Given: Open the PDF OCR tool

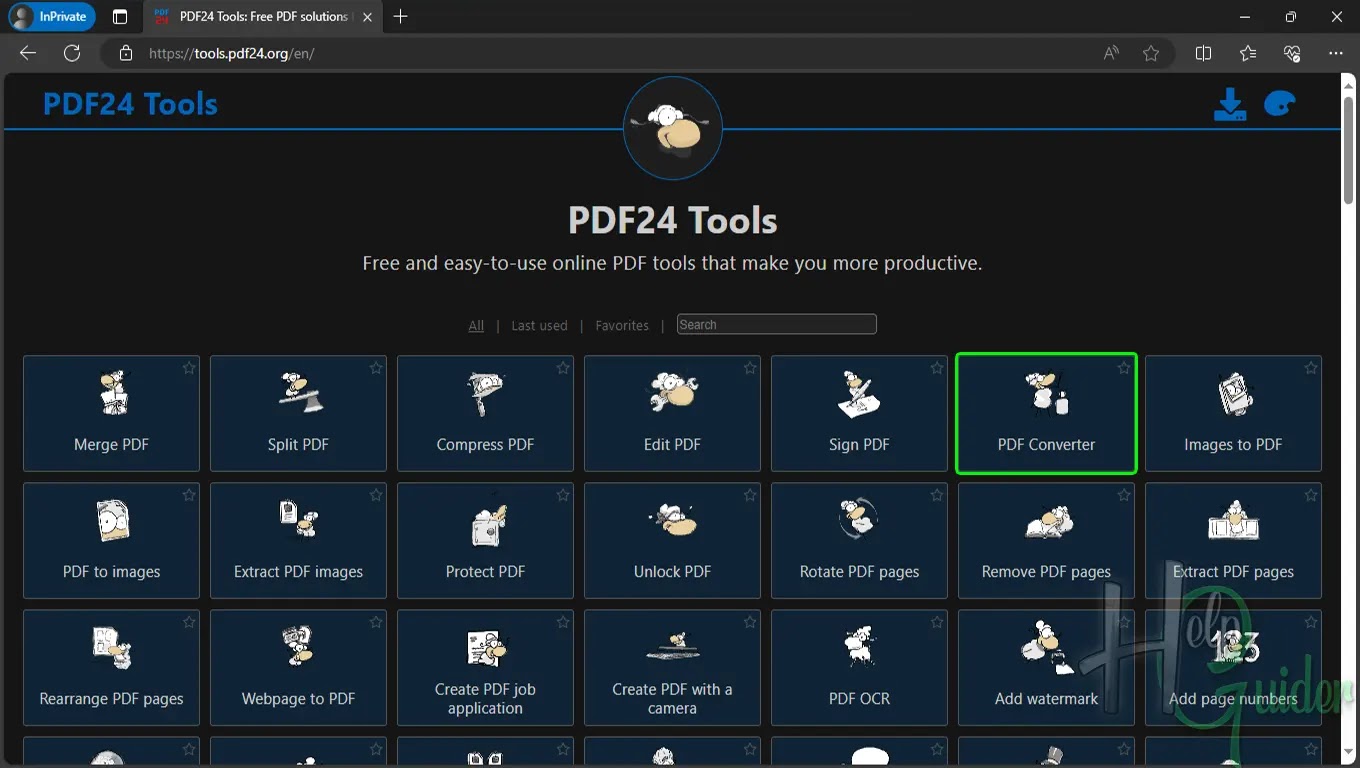Looking at the screenshot, I should click(x=859, y=667).
